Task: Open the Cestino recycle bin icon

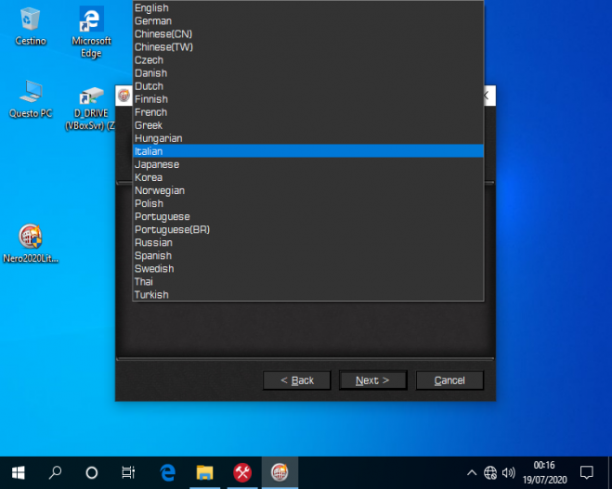Action: [x=30, y=27]
